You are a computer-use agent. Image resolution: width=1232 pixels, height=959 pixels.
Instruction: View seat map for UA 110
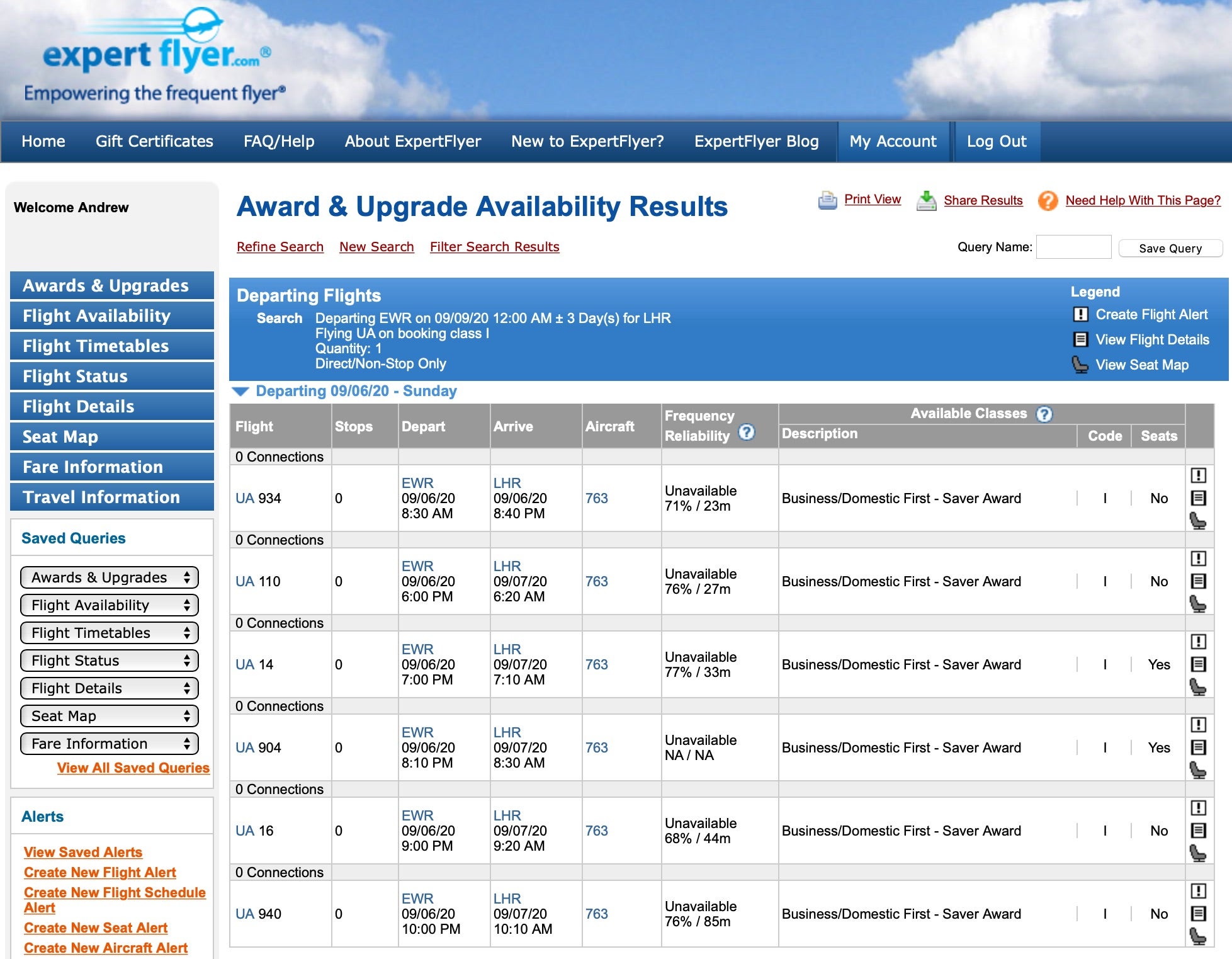(x=1198, y=604)
